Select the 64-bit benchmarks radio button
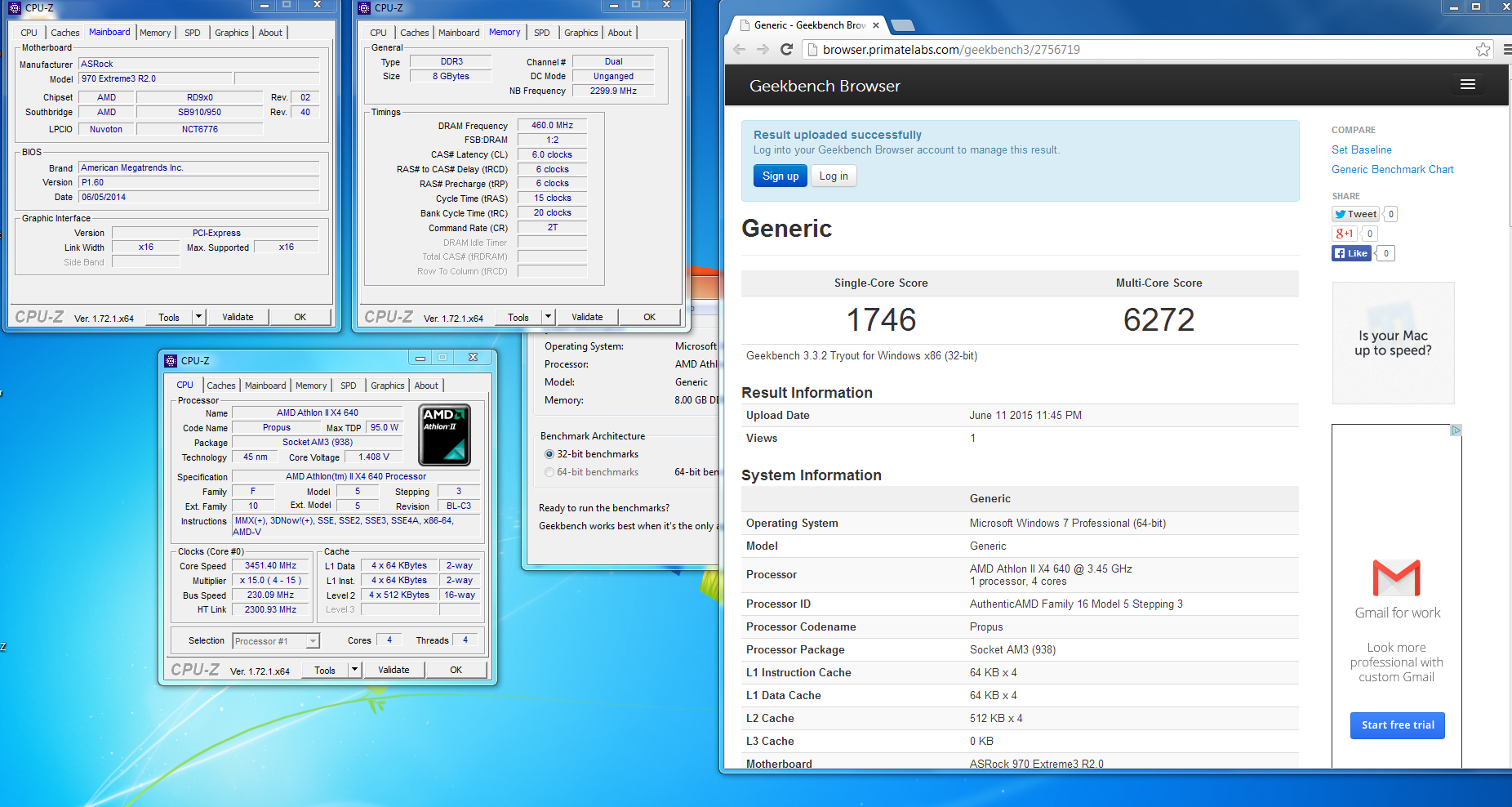The width and height of the screenshot is (1512, 807). coord(549,472)
